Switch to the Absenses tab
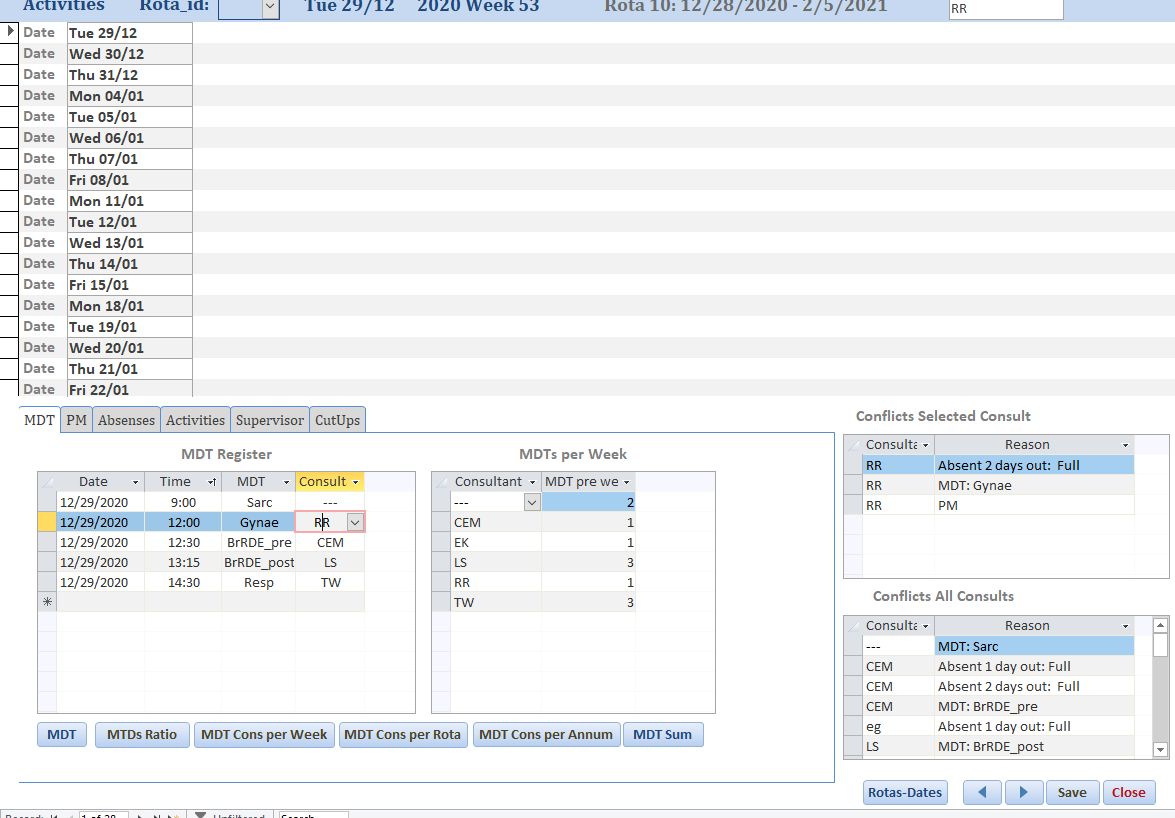1175x818 pixels. tap(126, 420)
